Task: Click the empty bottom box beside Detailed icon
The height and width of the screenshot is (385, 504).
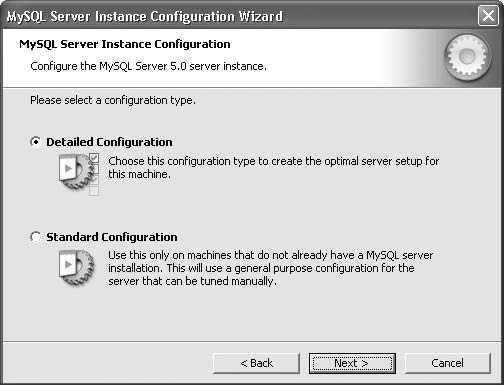Action: (94, 191)
